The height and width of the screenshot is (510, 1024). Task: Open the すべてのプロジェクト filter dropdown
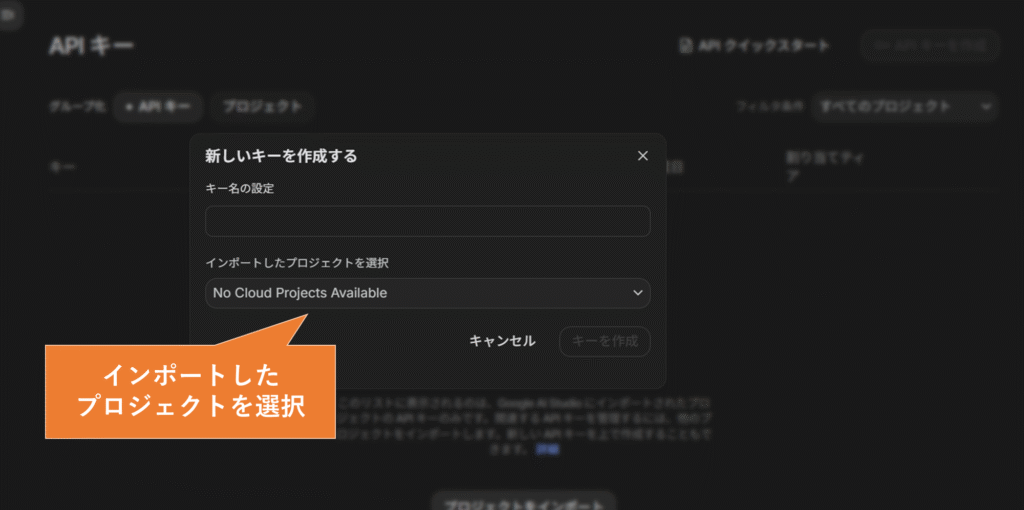click(904, 106)
